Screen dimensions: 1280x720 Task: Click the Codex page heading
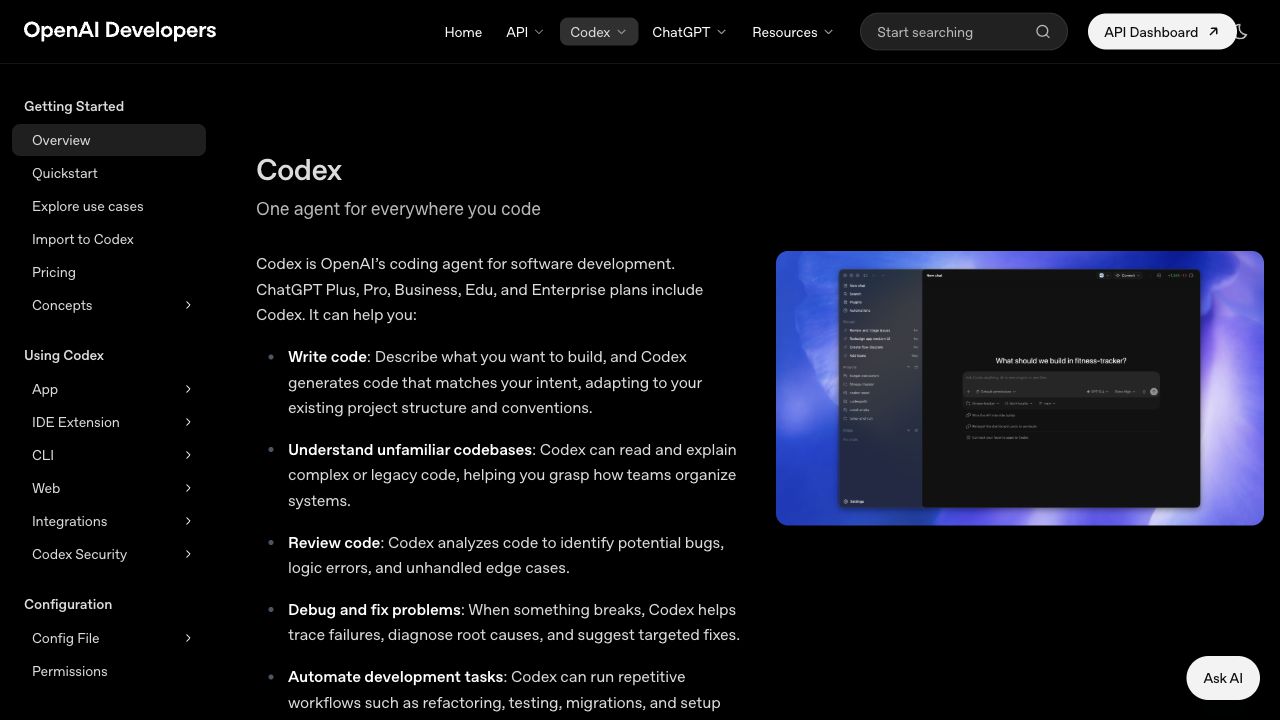point(299,170)
